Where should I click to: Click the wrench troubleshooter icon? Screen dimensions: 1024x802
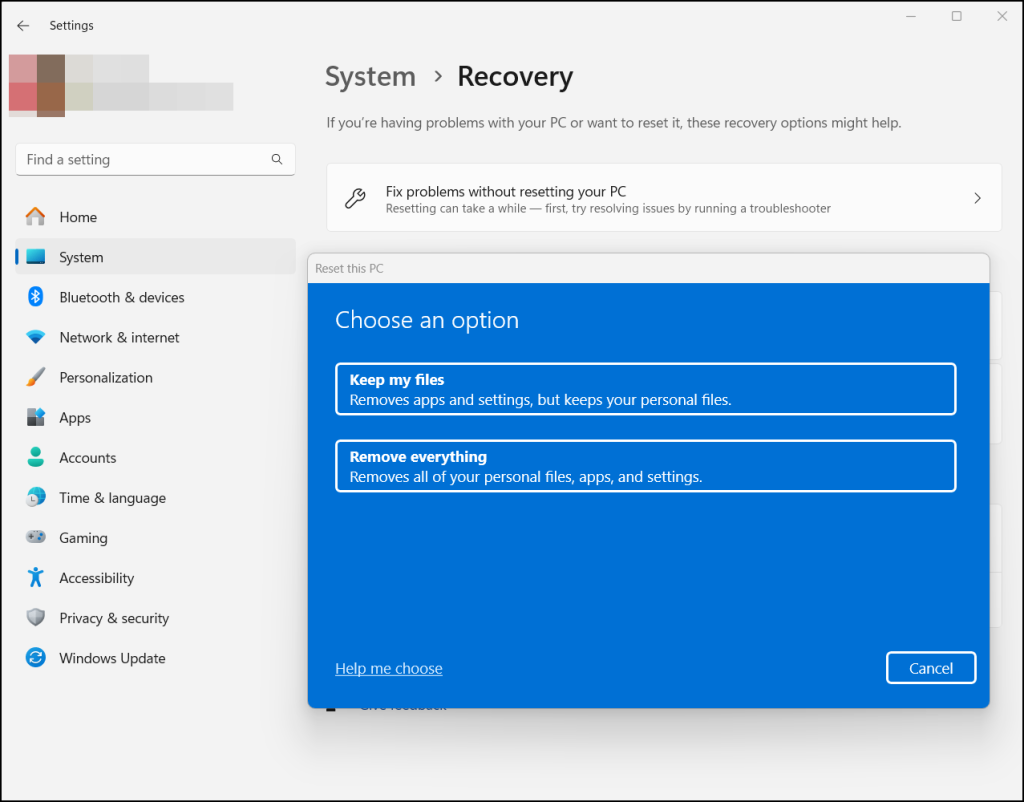pos(355,197)
